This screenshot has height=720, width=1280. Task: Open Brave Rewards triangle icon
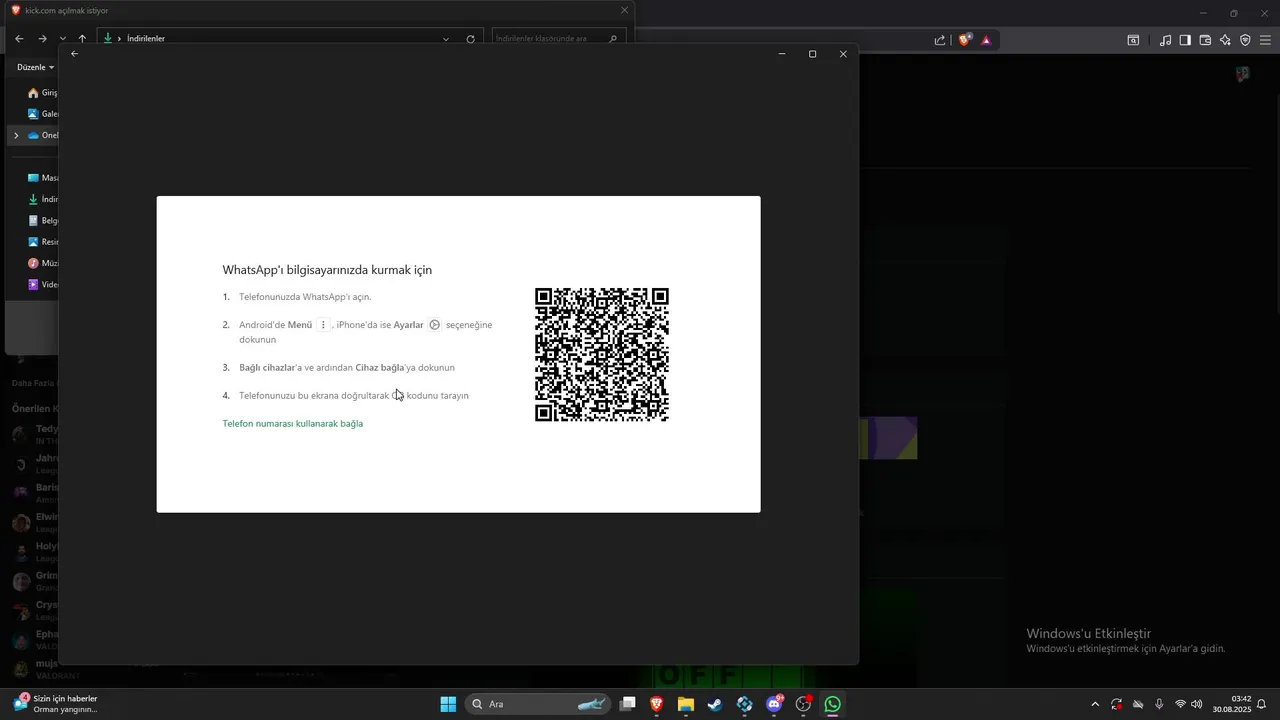pos(986,40)
